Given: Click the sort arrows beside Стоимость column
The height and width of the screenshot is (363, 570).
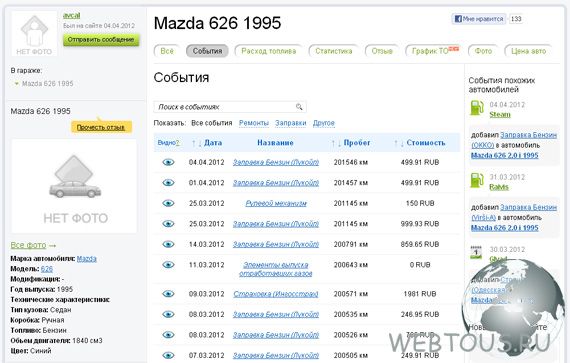Looking at the screenshot, I should pyautogui.click(x=399, y=143).
